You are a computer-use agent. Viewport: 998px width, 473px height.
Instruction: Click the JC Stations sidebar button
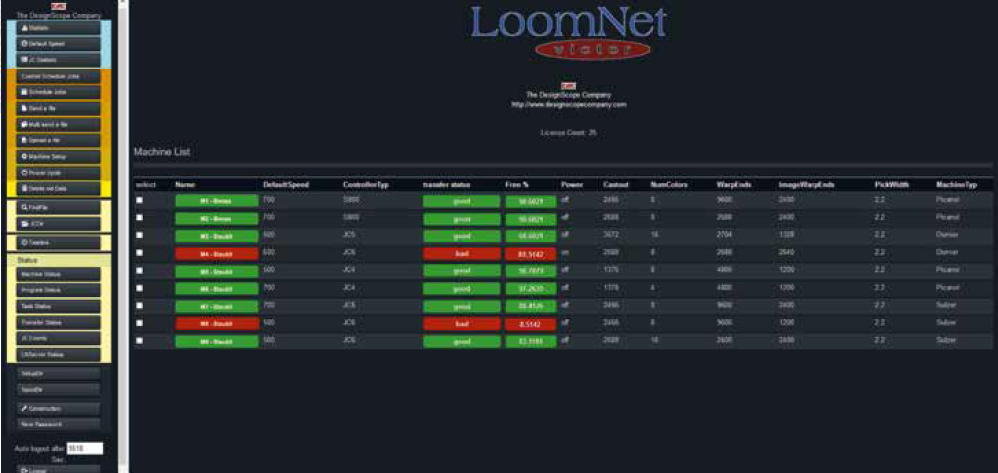pyautogui.click(x=59, y=60)
